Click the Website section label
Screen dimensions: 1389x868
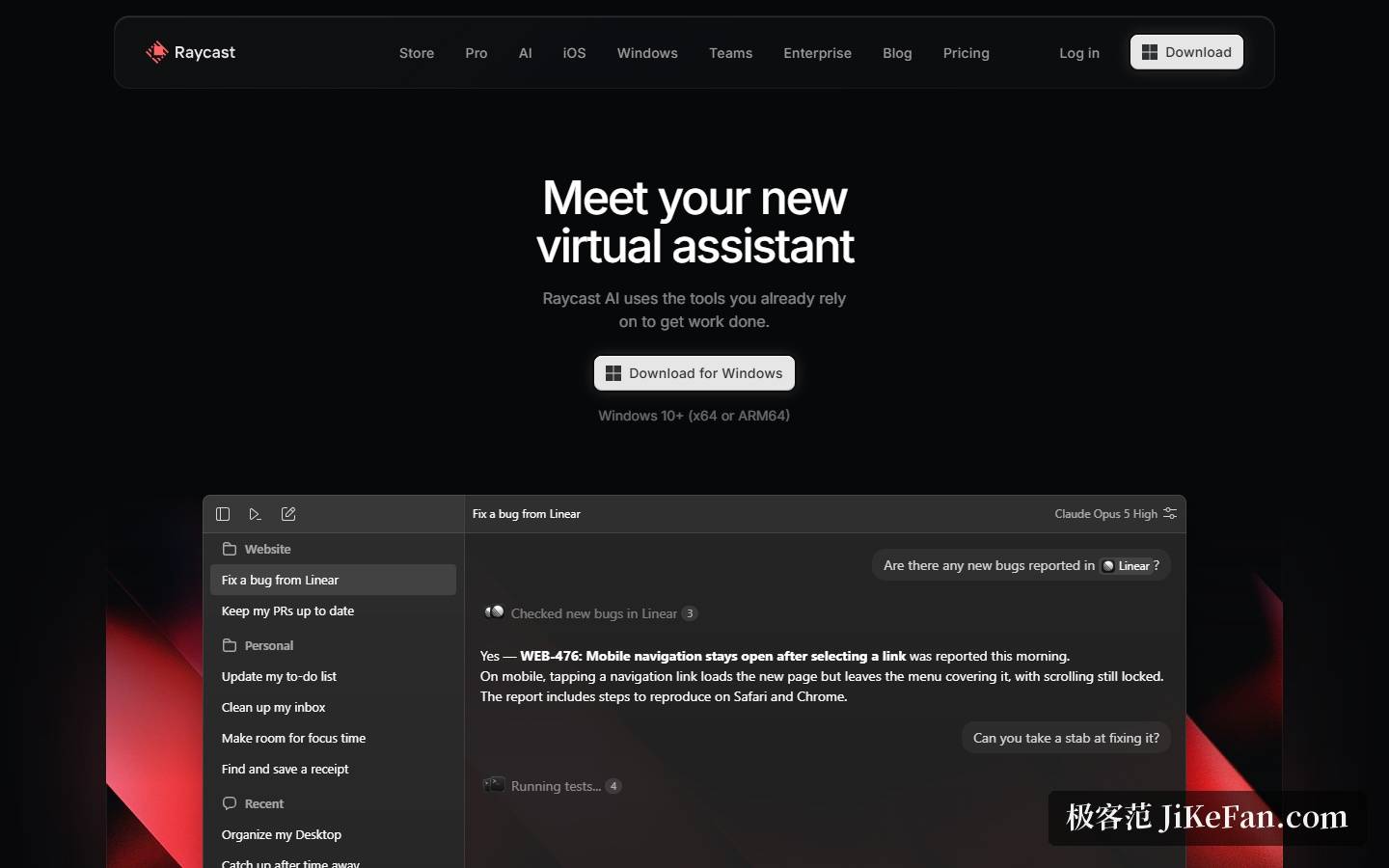point(267,549)
